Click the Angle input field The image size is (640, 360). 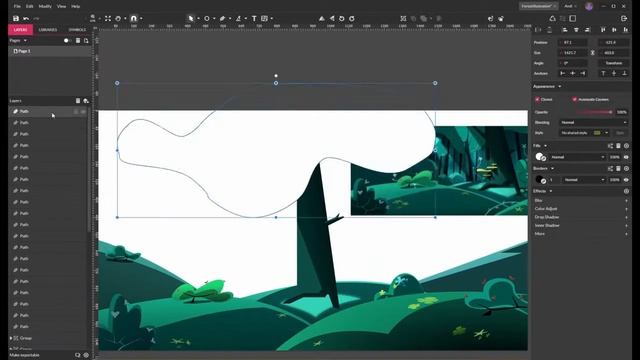tap(573, 63)
